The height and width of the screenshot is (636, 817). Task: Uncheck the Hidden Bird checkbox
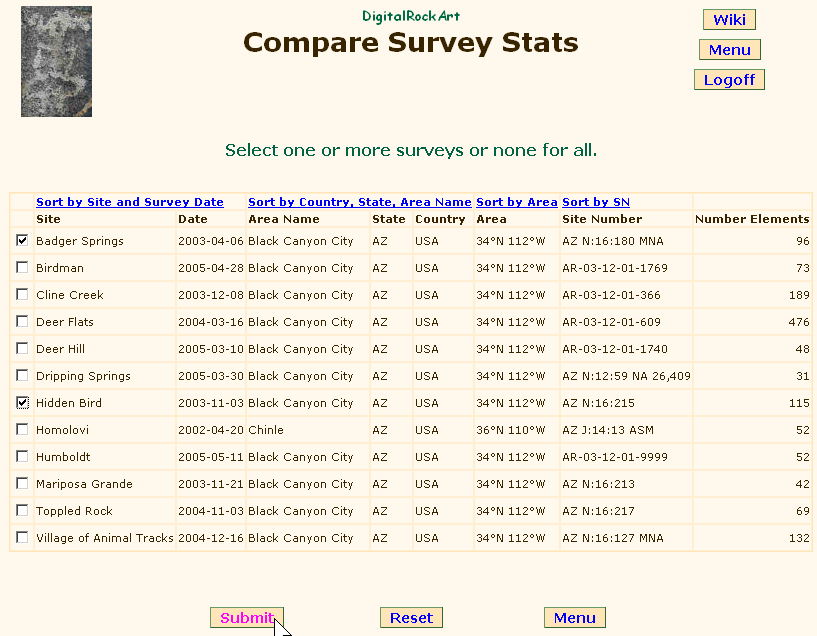point(22,403)
